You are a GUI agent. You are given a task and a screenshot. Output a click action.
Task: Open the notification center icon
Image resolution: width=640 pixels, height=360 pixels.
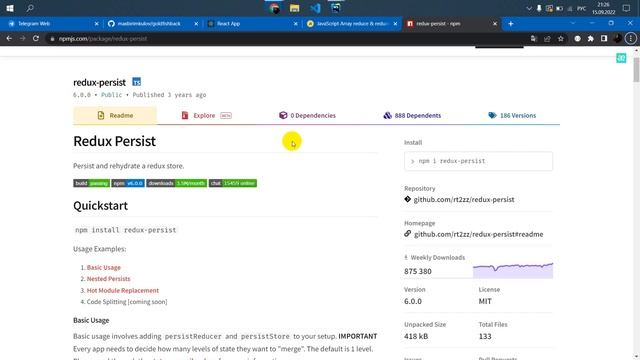[627, 8]
